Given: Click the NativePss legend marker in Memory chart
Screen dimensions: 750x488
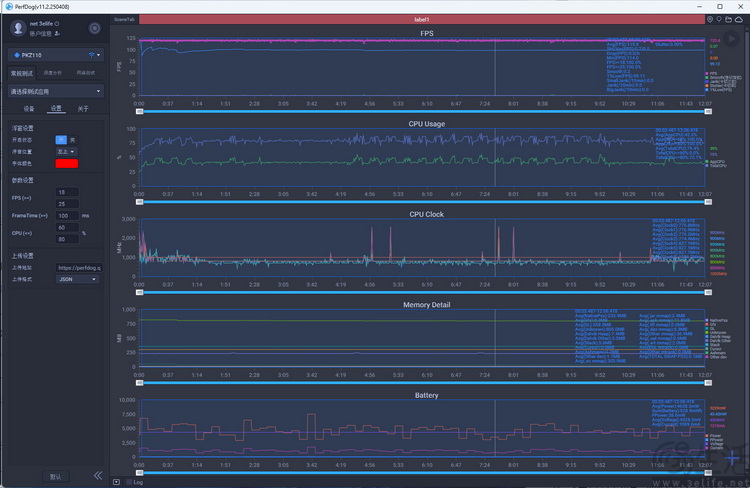Looking at the screenshot, I should 706,320.
